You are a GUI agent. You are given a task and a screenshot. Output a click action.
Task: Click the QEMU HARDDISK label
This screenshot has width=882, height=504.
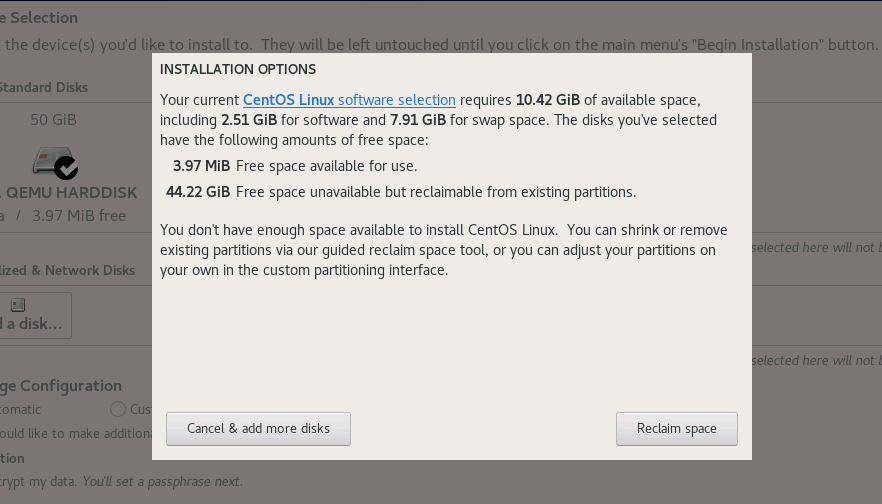[69, 192]
